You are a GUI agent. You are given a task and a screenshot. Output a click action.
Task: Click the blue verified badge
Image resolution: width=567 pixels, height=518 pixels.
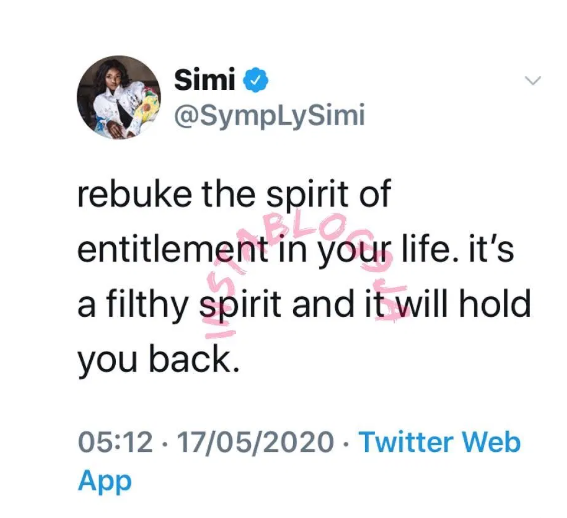click(256, 80)
